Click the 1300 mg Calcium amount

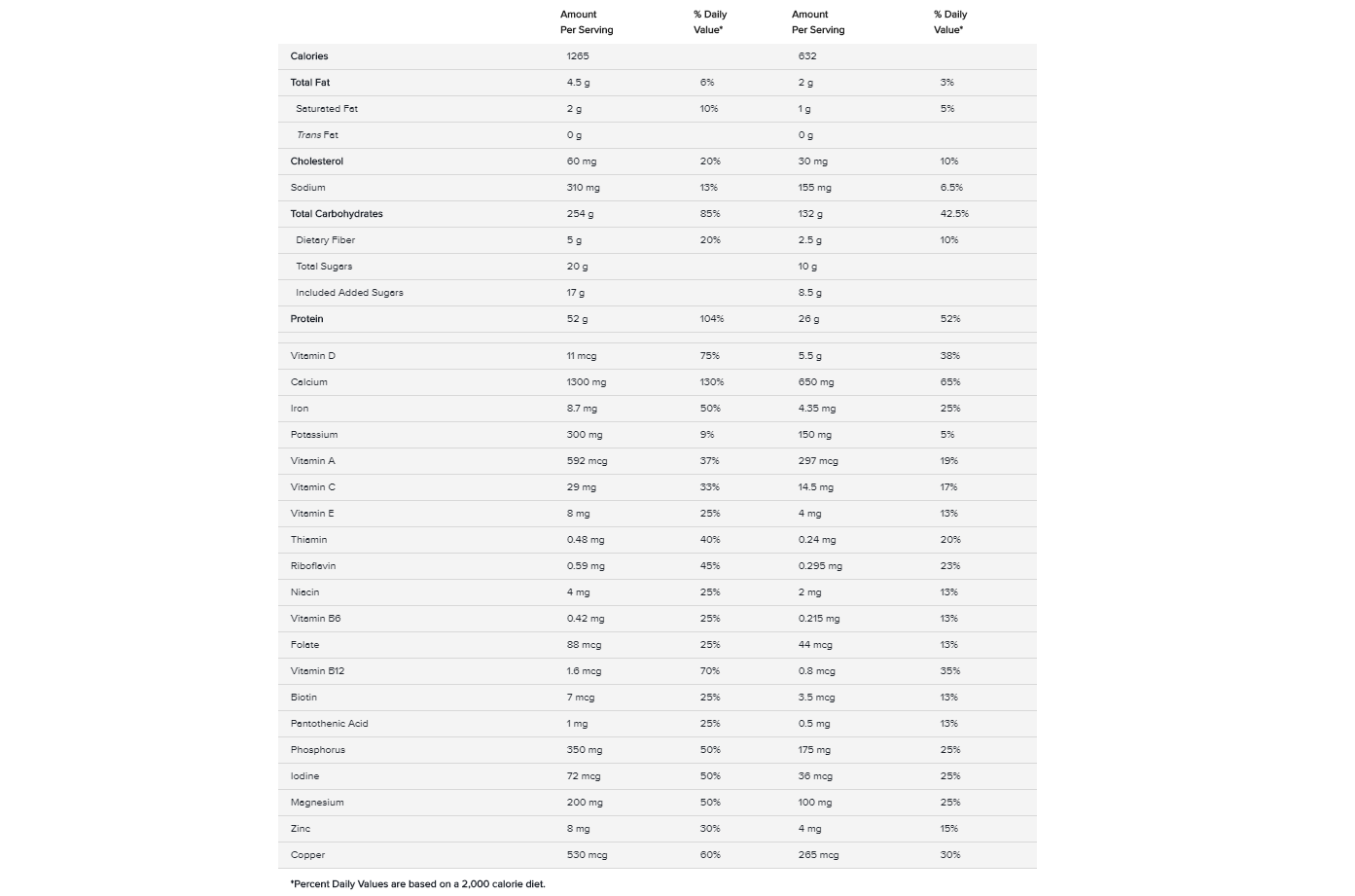pos(587,382)
